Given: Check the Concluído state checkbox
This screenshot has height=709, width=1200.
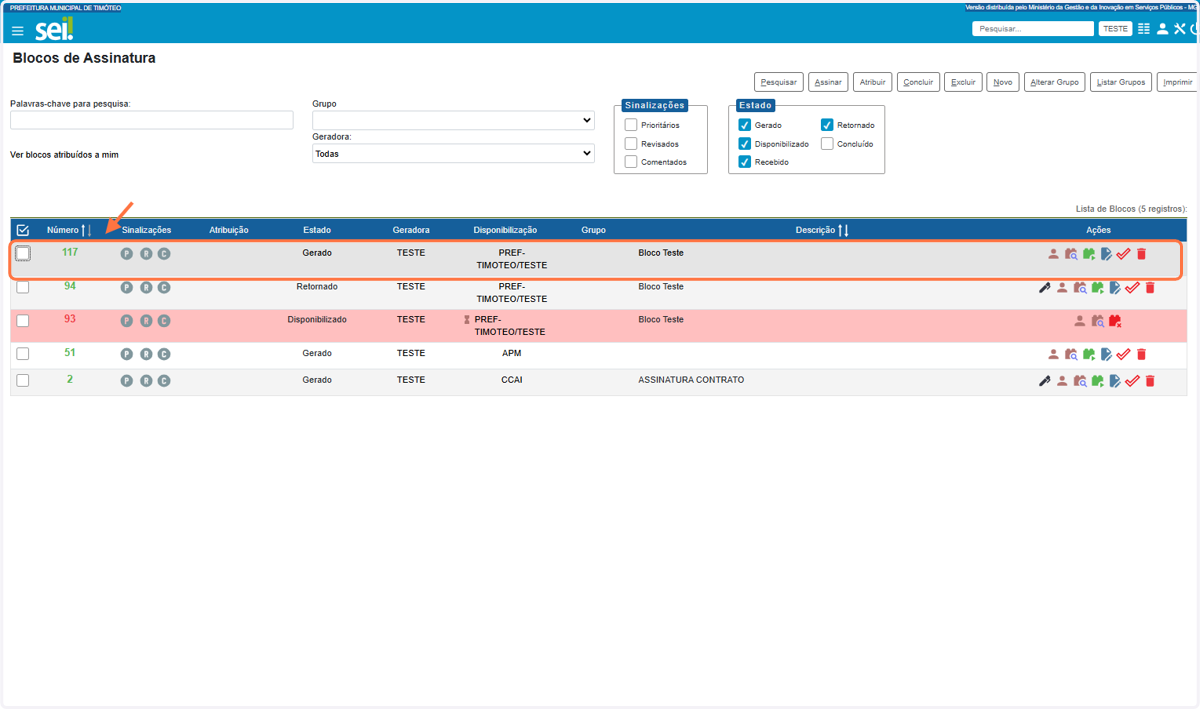Looking at the screenshot, I should (x=827, y=144).
